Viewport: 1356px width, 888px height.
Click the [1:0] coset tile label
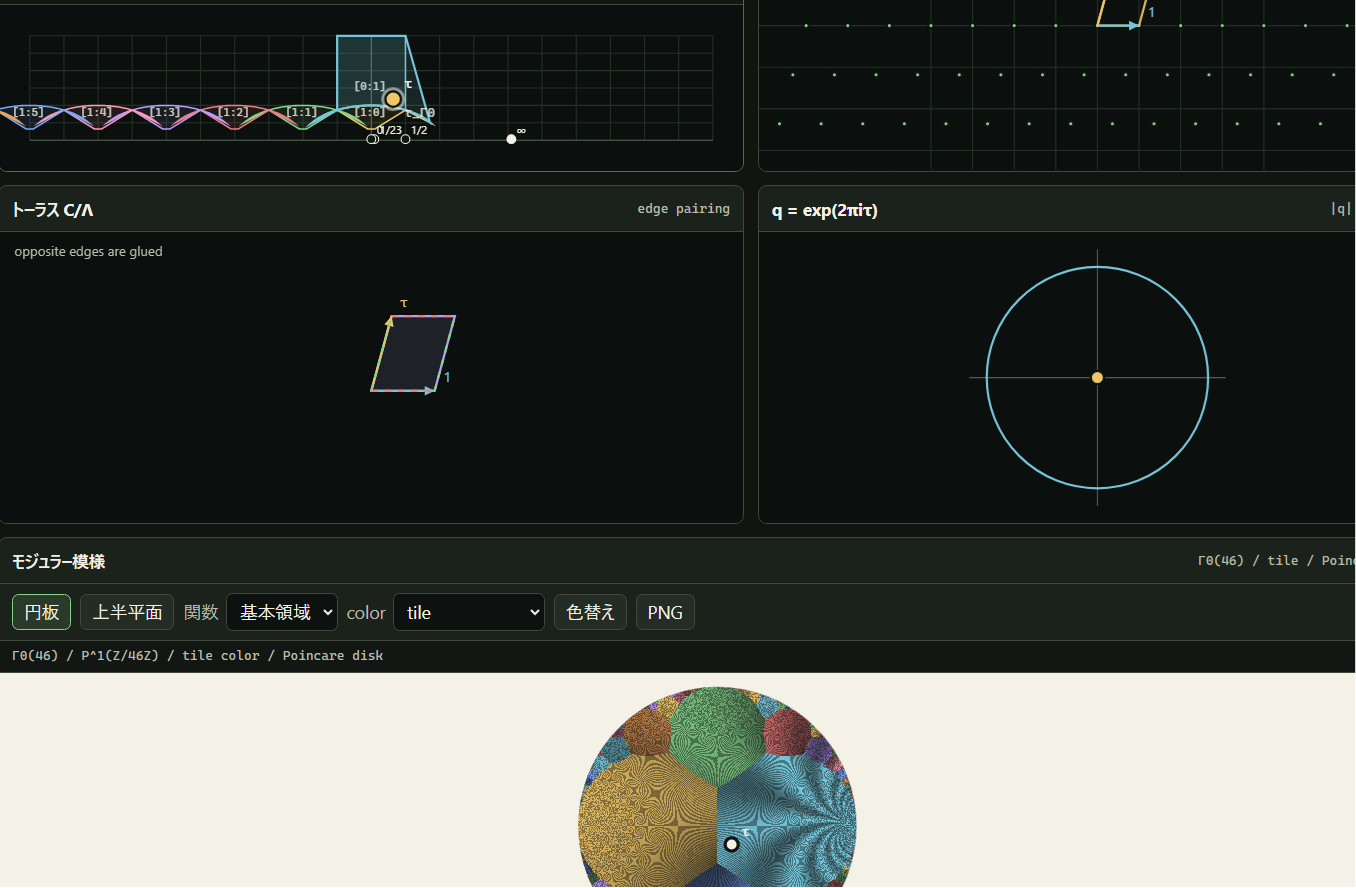370,112
